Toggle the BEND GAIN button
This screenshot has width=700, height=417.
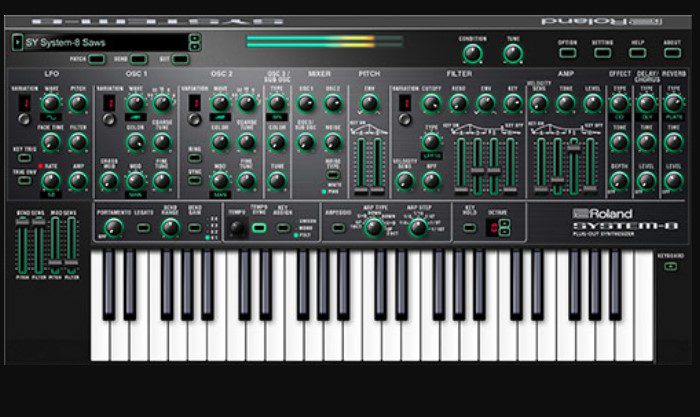click(x=194, y=228)
